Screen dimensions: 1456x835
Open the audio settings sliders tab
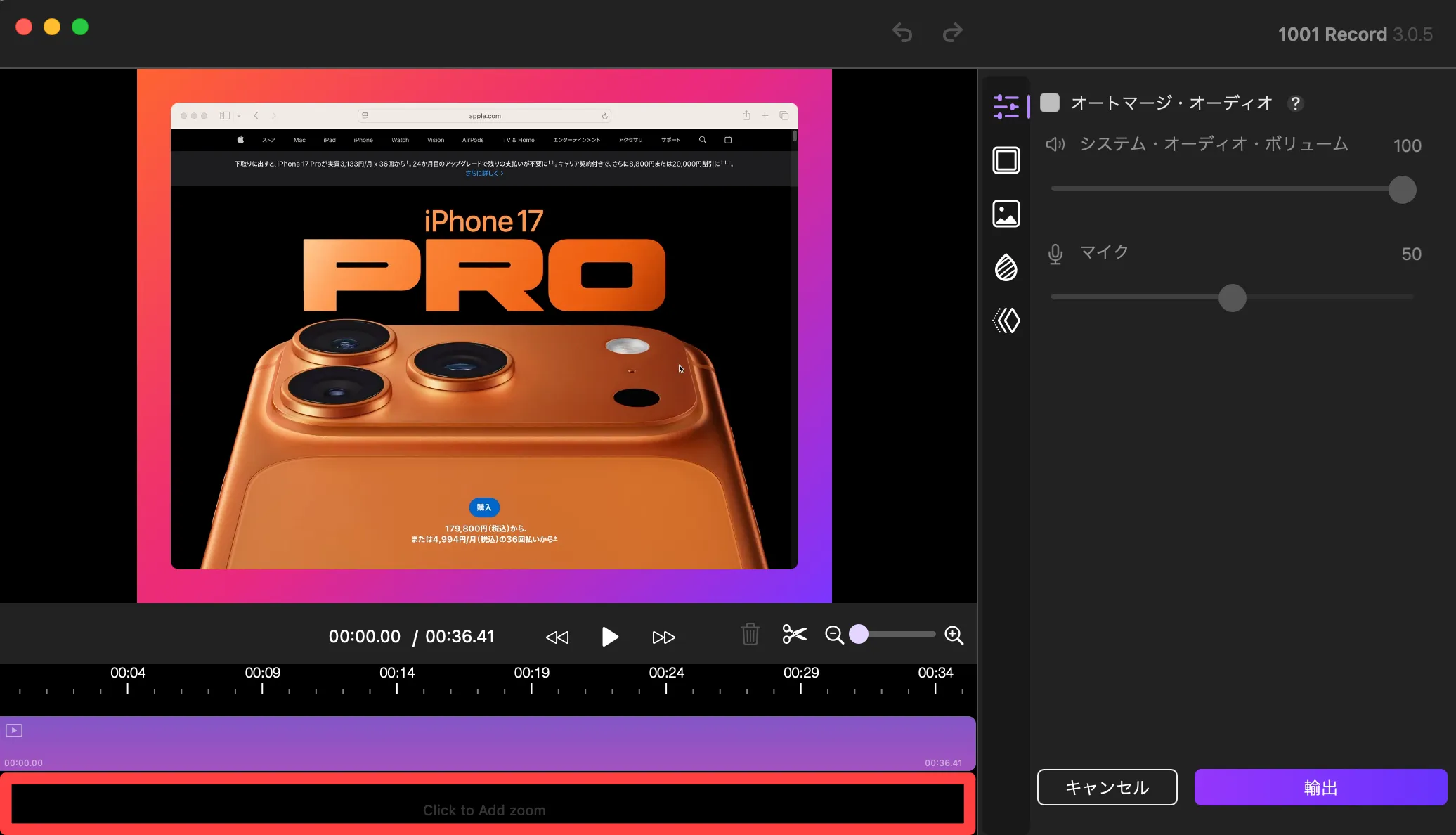pos(1006,106)
